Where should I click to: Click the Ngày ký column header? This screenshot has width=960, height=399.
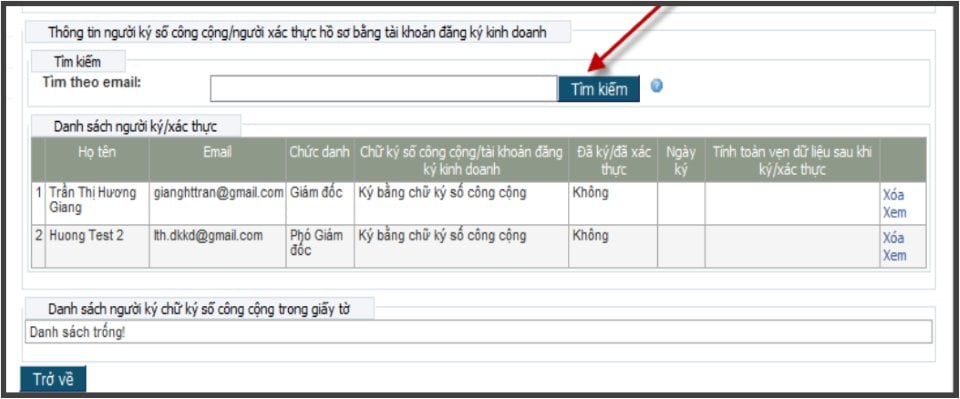681,160
